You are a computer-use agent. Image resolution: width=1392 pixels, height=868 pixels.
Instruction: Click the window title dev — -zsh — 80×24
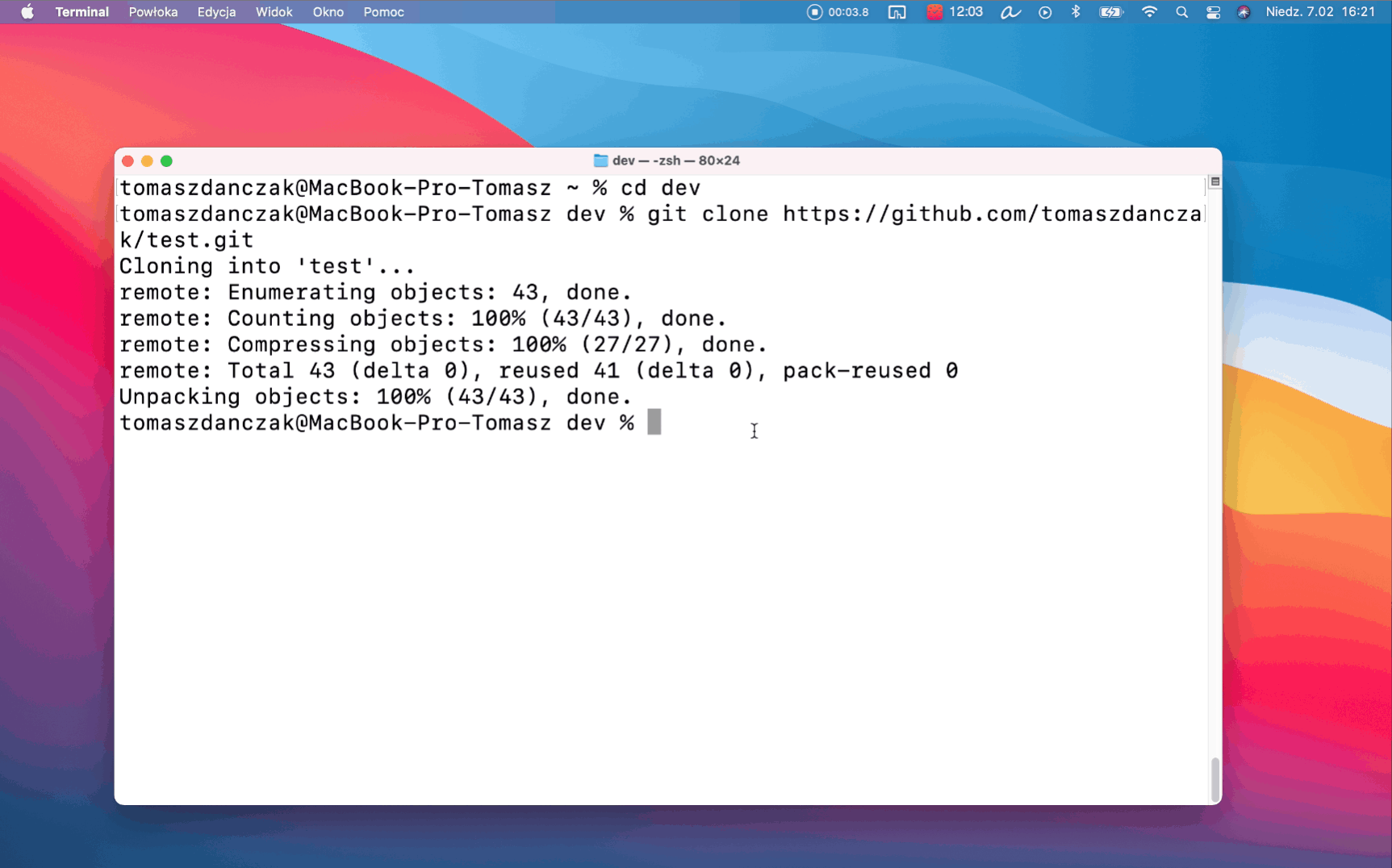pyautogui.click(x=676, y=161)
